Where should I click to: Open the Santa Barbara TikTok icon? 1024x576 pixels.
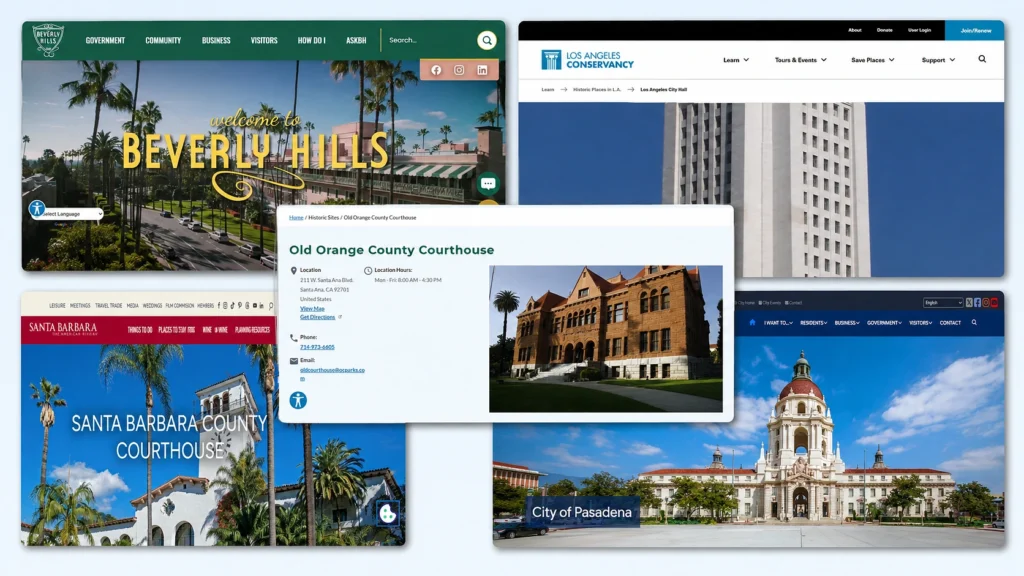[x=232, y=306]
